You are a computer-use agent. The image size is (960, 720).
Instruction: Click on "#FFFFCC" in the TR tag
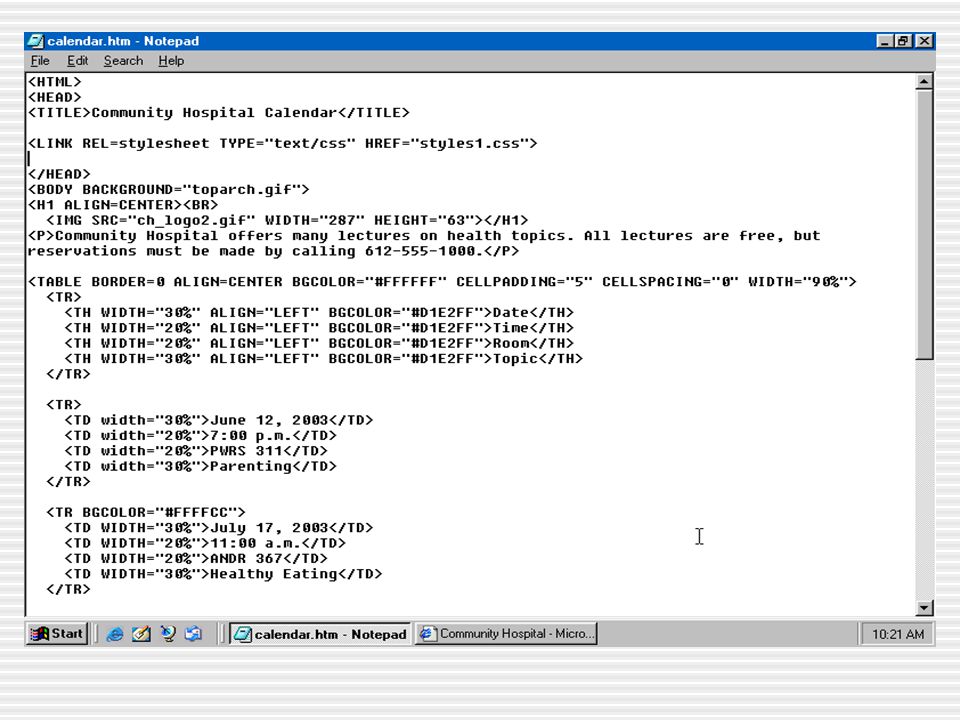pyautogui.click(x=197, y=512)
